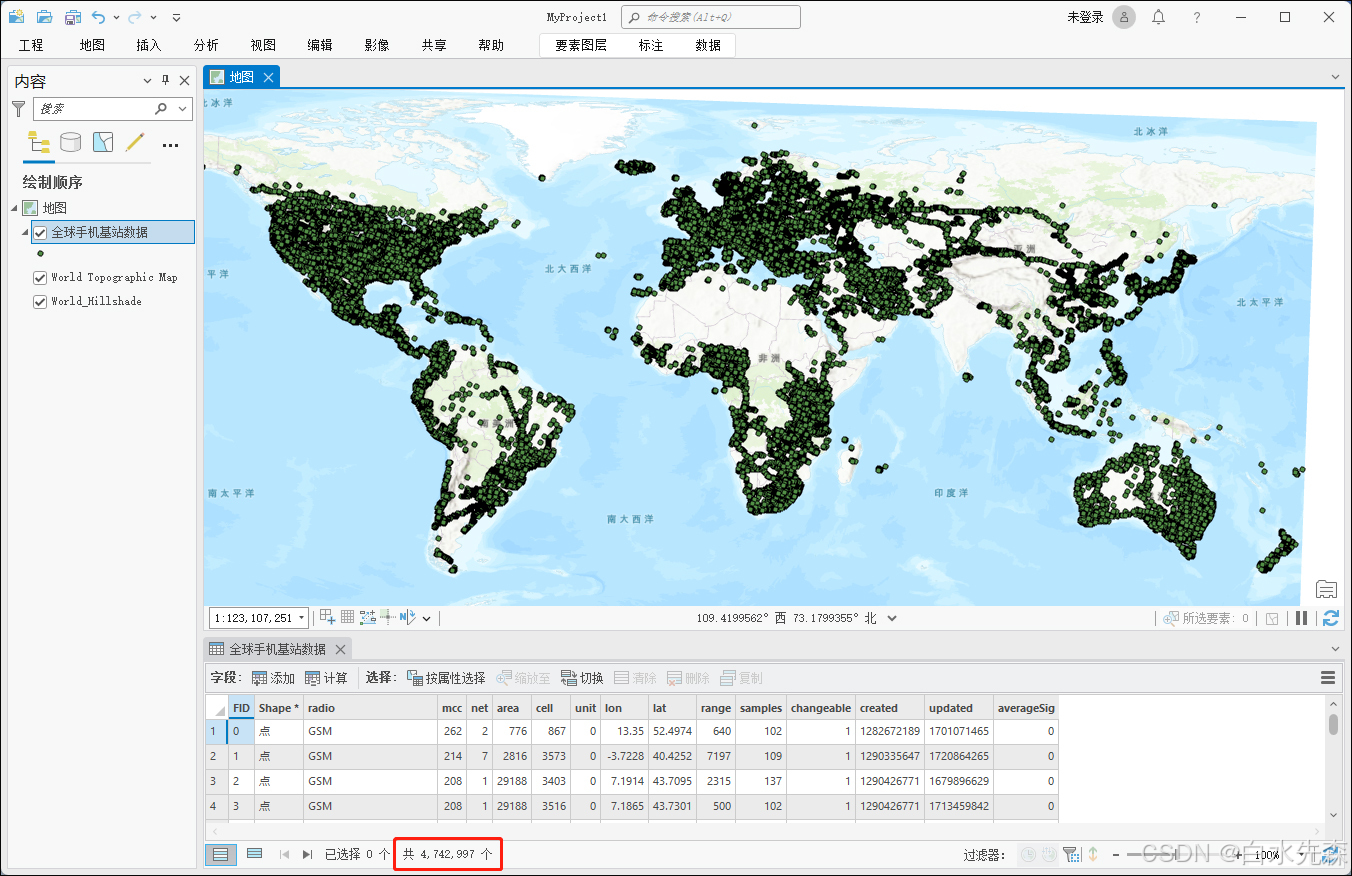
Task: Open the notifications bell
Action: (1158, 17)
